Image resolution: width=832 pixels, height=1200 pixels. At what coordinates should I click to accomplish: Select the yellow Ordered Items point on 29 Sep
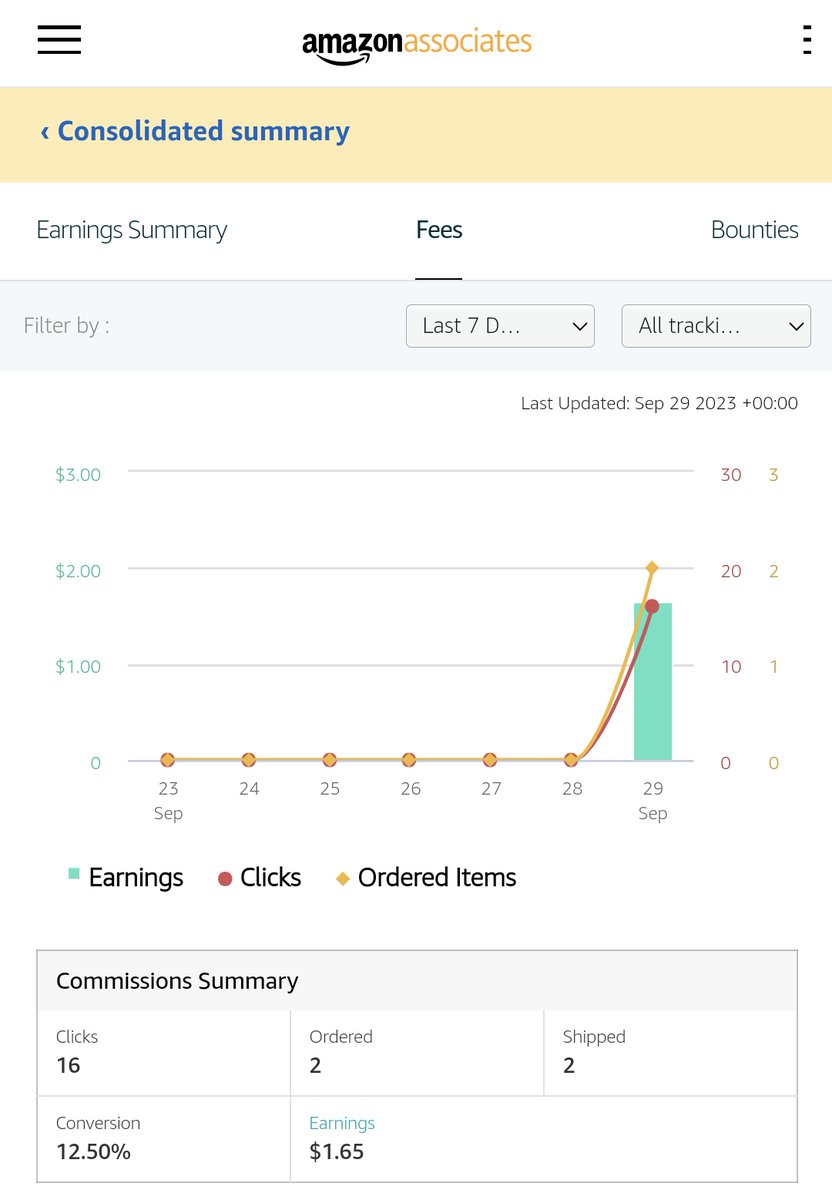click(x=652, y=568)
